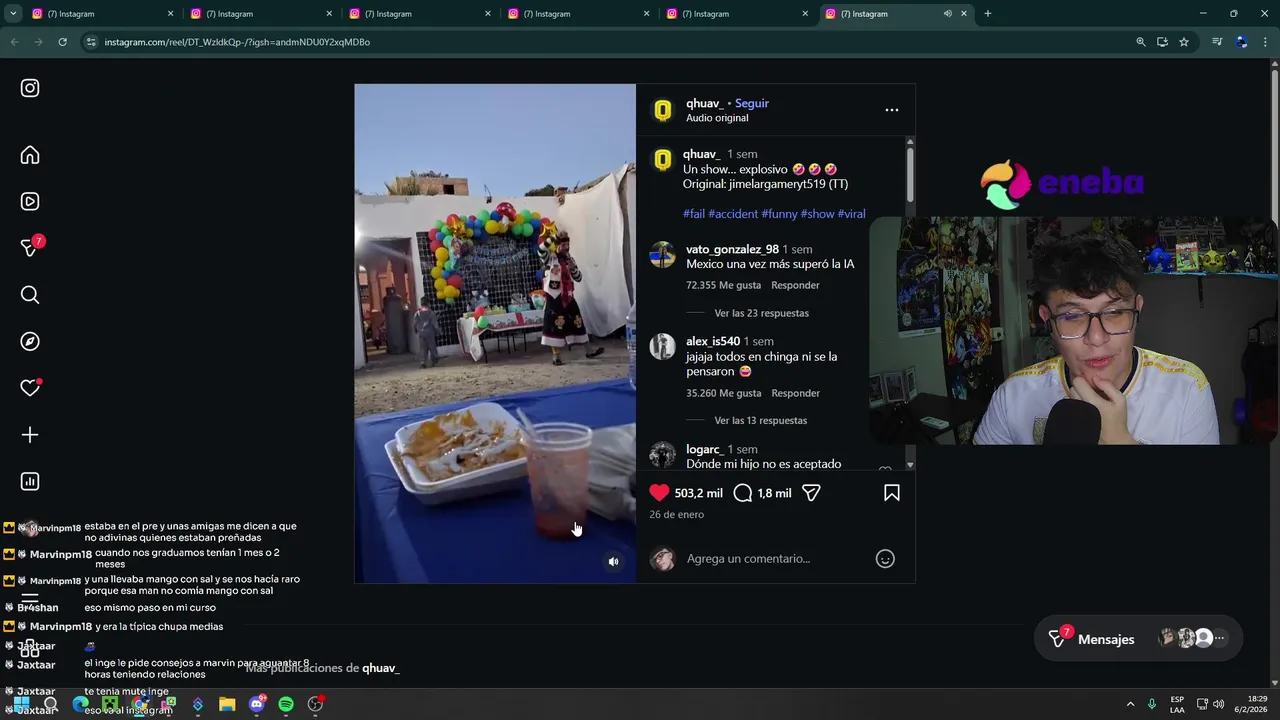This screenshot has width=1280, height=720.
Task: Click the reel video player
Action: (x=495, y=333)
